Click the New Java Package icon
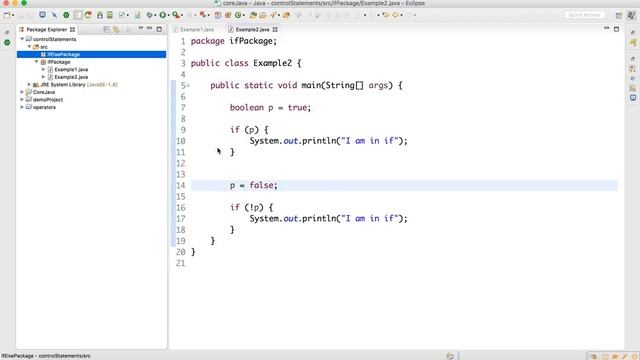Screen dimensions: 640x360 (228, 15)
